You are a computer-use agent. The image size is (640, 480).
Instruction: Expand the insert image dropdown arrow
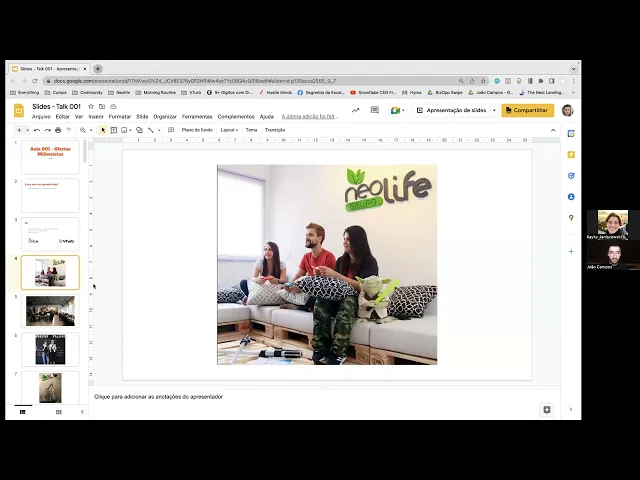pos(130,130)
